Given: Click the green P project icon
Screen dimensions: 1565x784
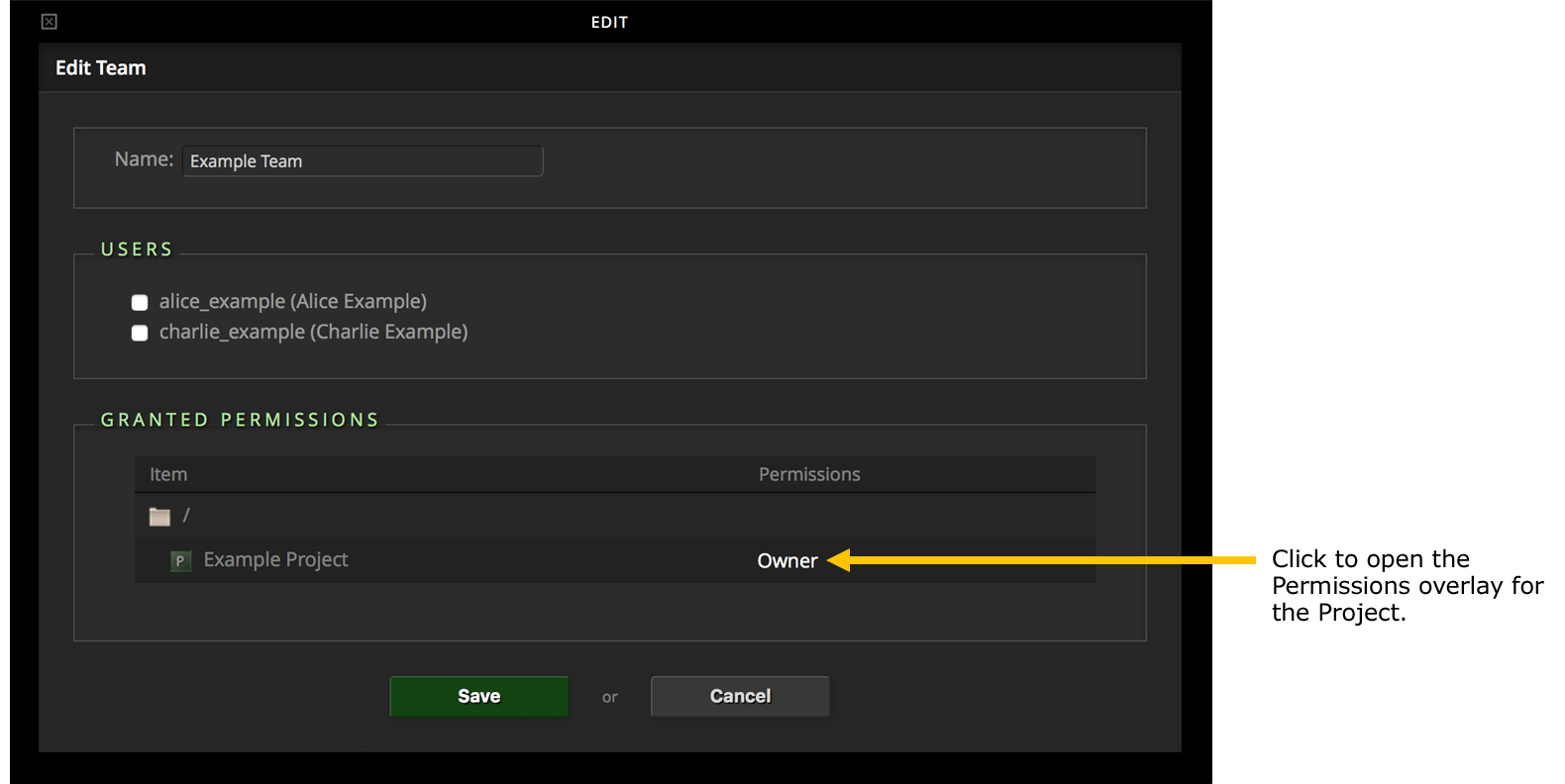Looking at the screenshot, I should click(x=180, y=560).
